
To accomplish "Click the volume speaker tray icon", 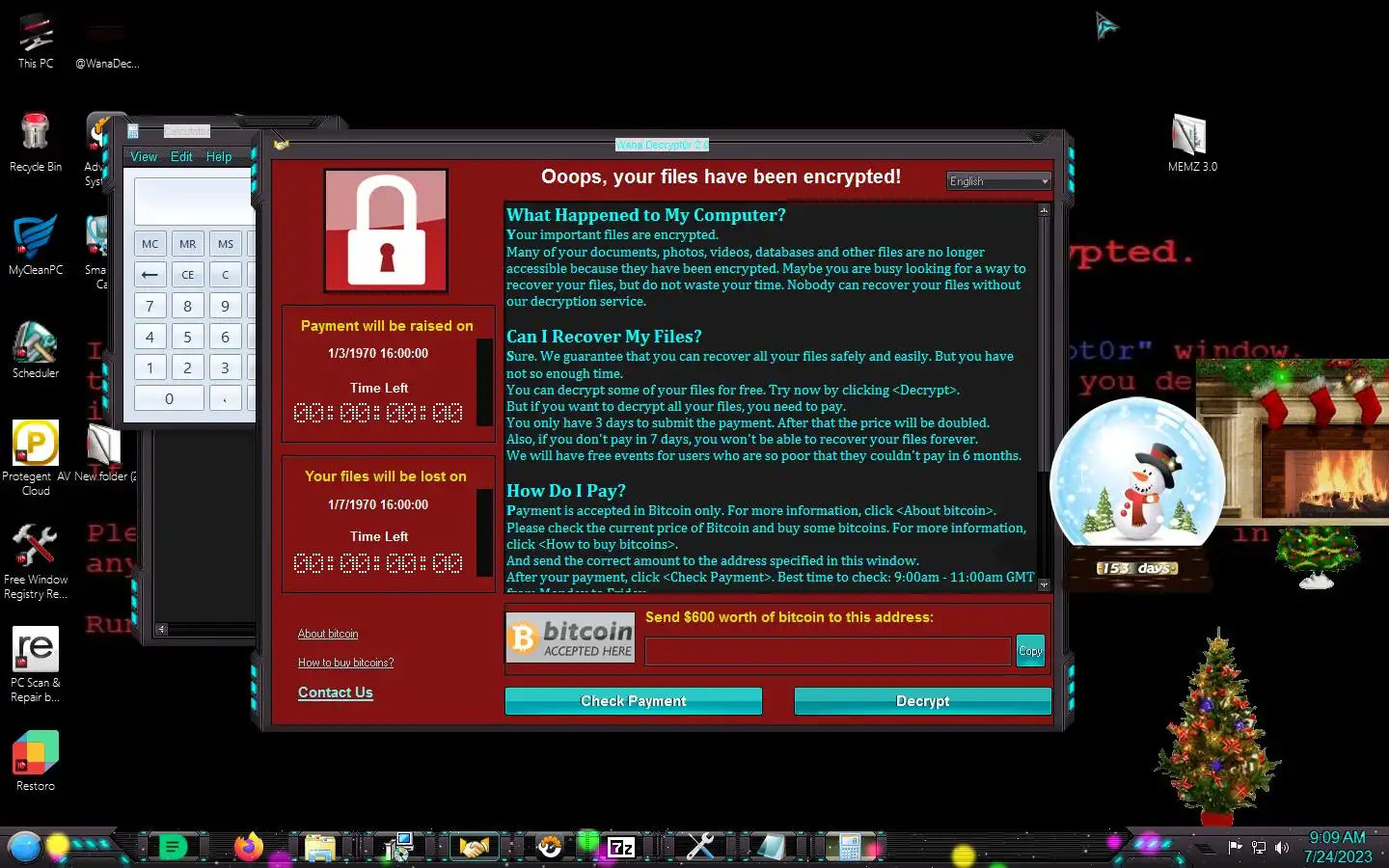I will tap(1282, 848).
